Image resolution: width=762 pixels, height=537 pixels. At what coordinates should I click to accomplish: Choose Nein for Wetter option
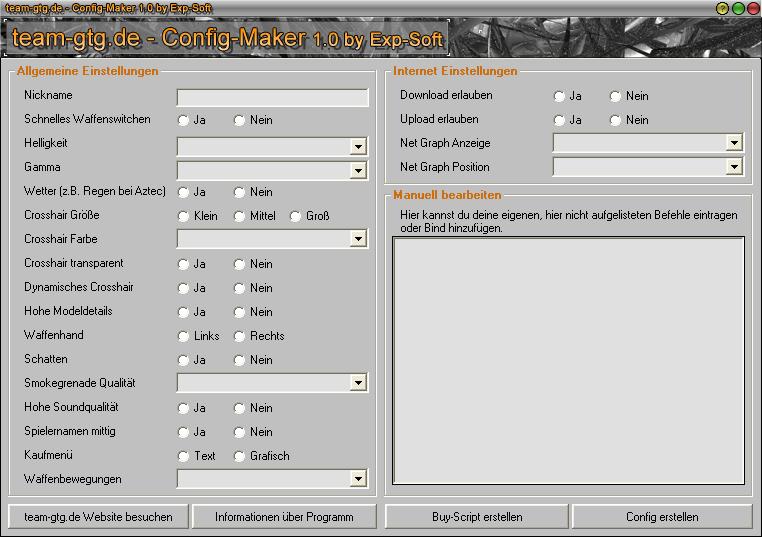pos(240,192)
